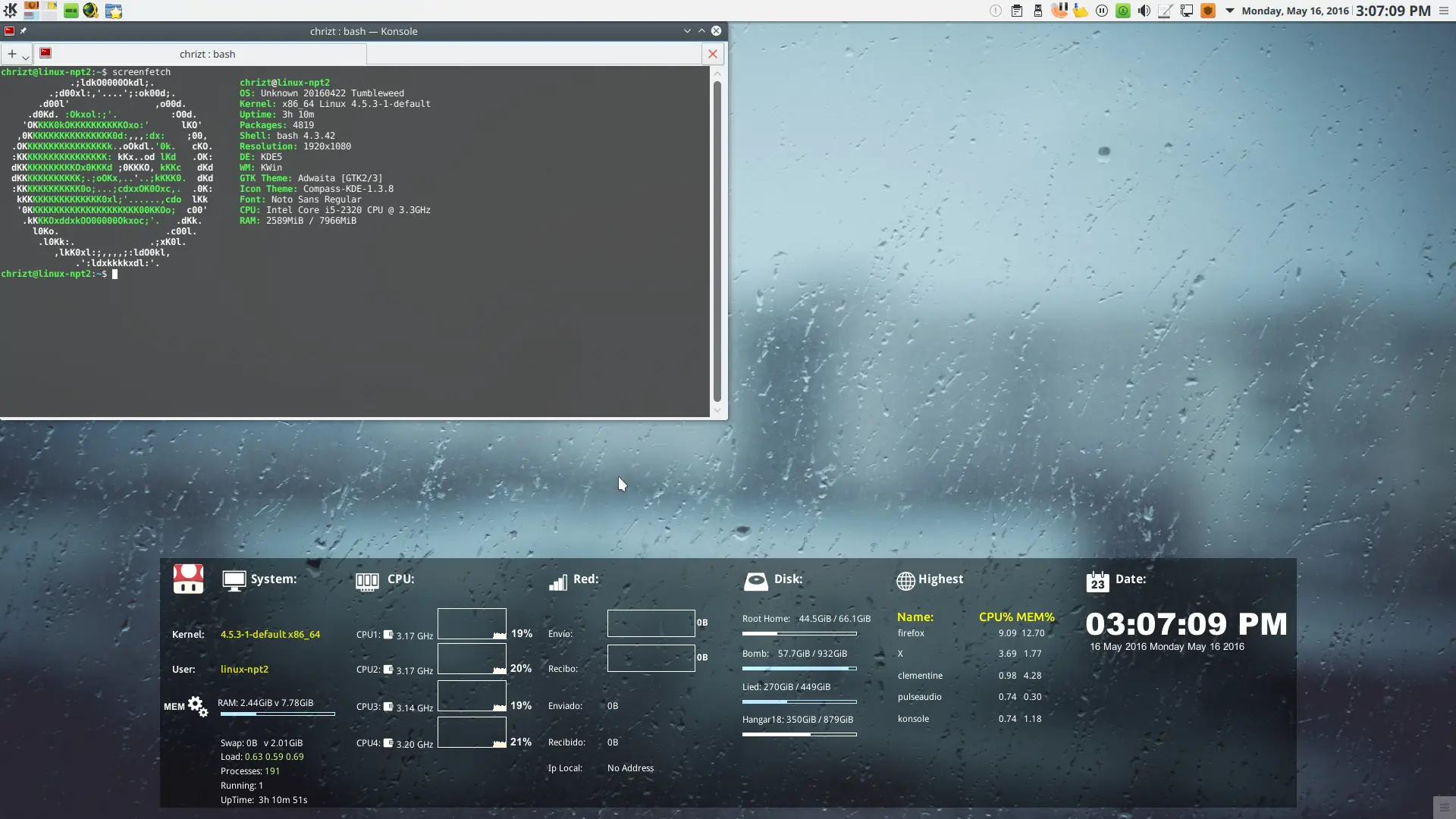Select the 'chrizt : bash' tab
This screenshot has height=819, width=1456.
[200, 54]
